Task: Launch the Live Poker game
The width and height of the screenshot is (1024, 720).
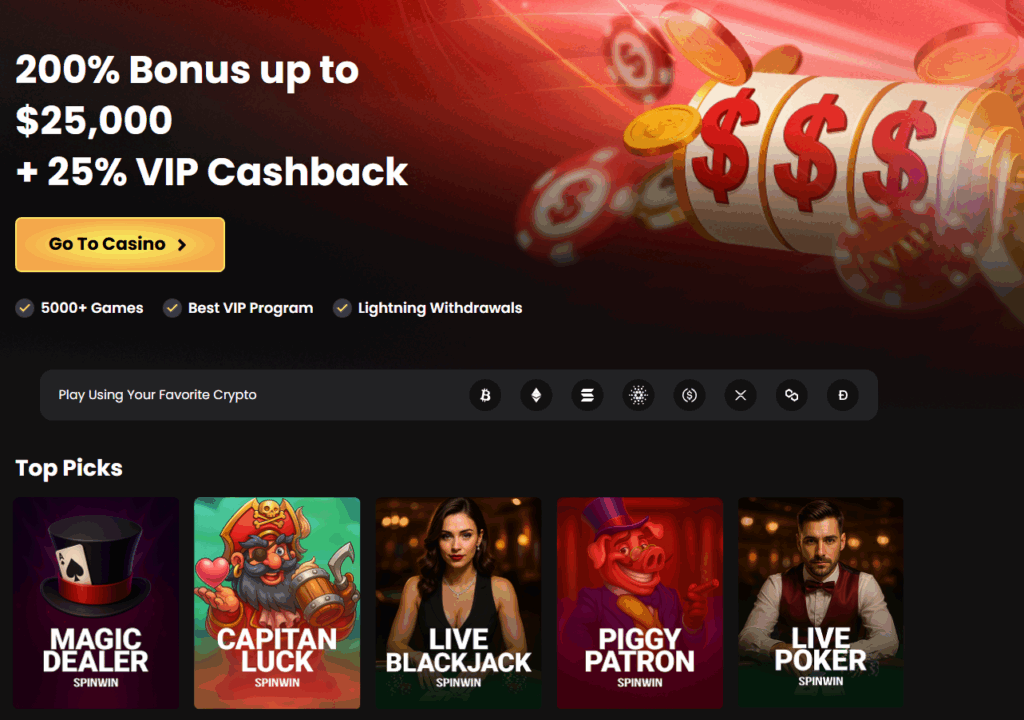Action: point(821,602)
